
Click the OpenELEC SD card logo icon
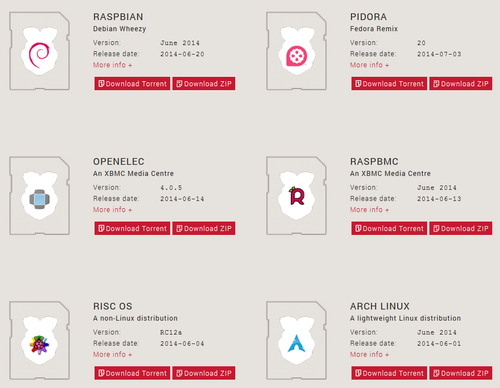(x=40, y=196)
